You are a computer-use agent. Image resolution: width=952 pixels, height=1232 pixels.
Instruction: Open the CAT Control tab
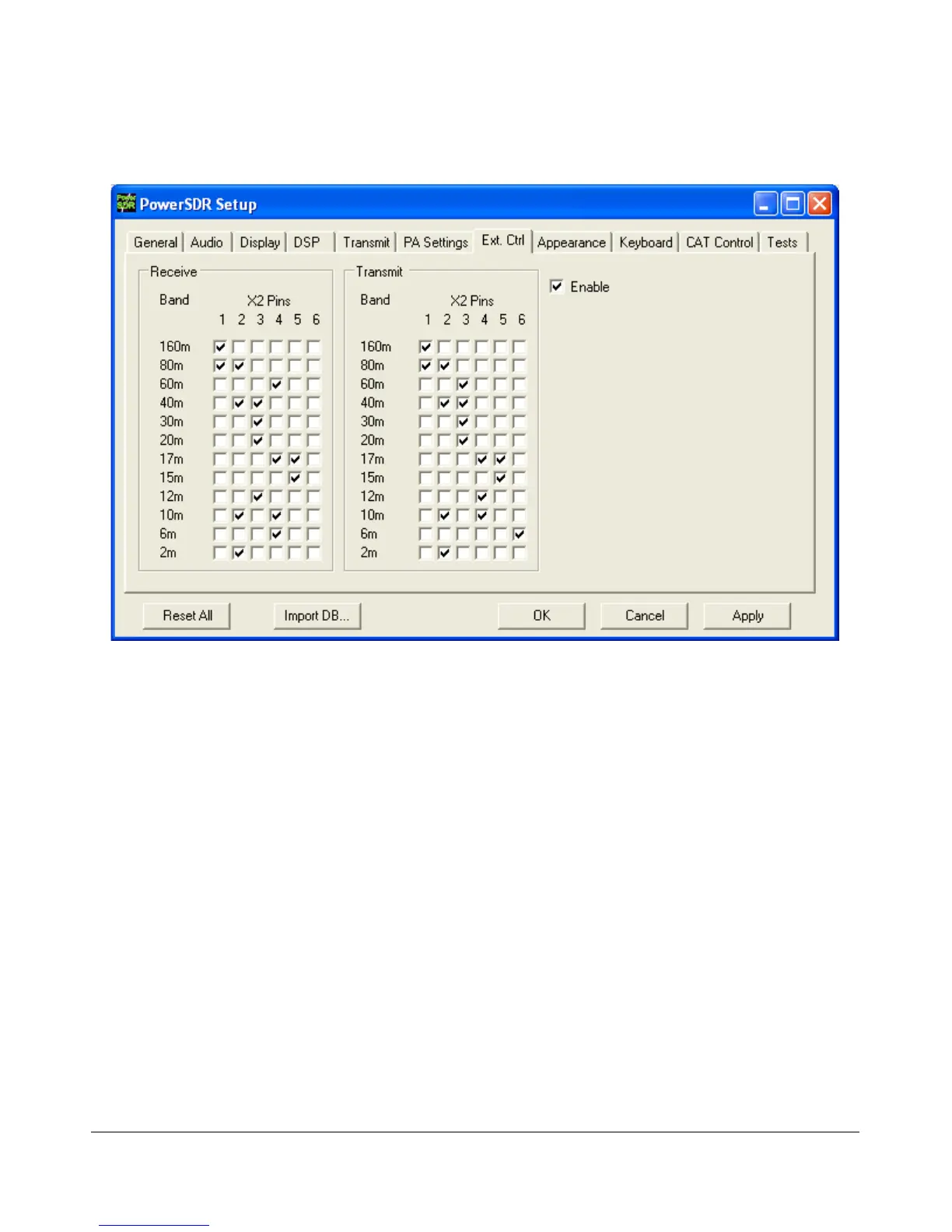point(719,243)
